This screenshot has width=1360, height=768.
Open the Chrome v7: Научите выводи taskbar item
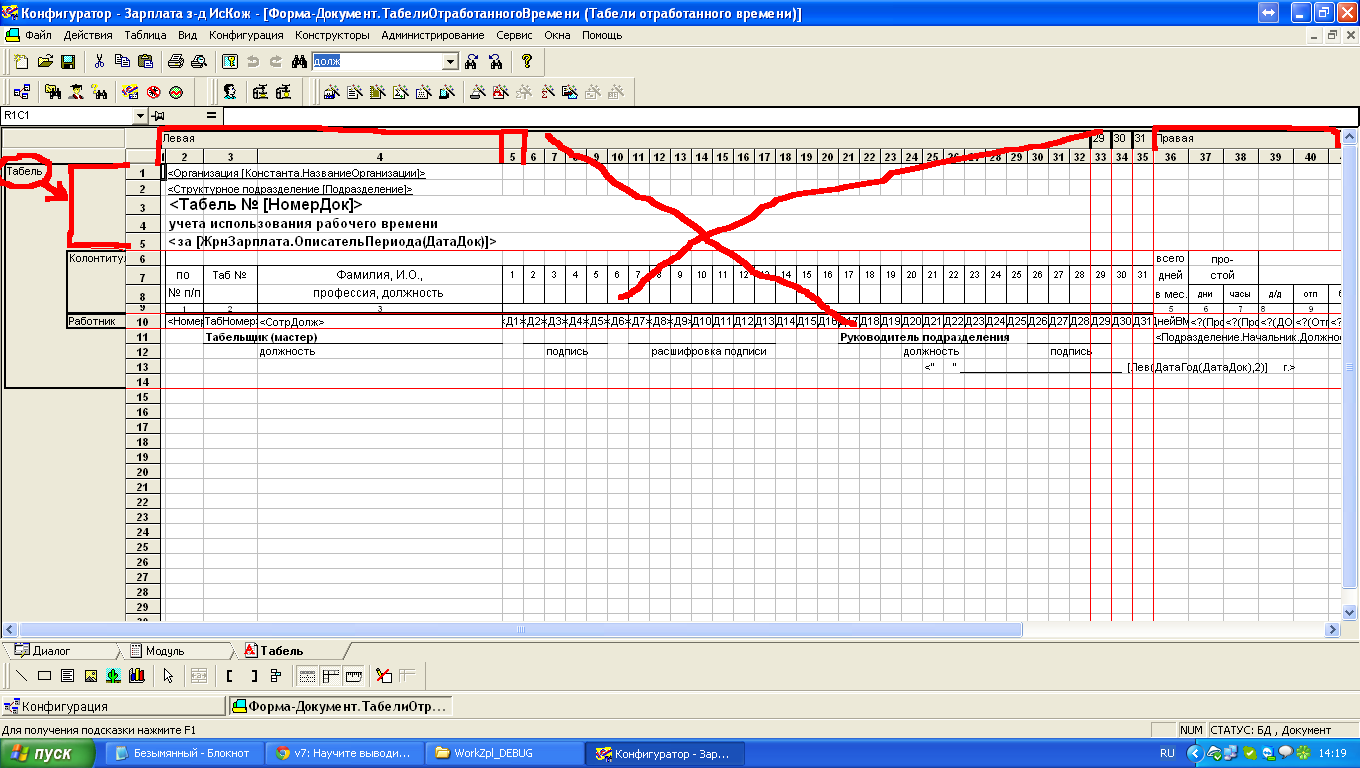[343, 753]
